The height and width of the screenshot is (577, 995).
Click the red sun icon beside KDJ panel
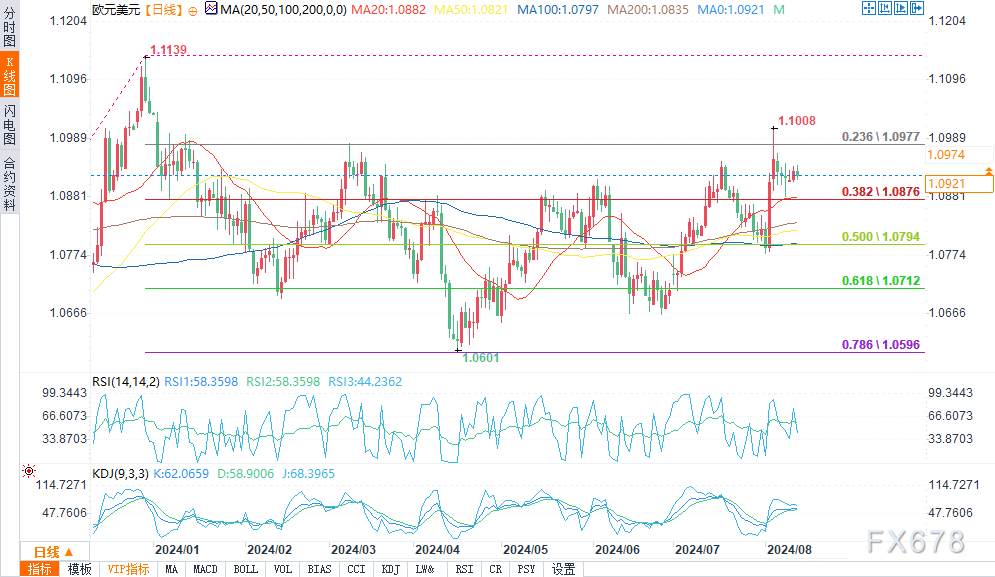point(28,470)
